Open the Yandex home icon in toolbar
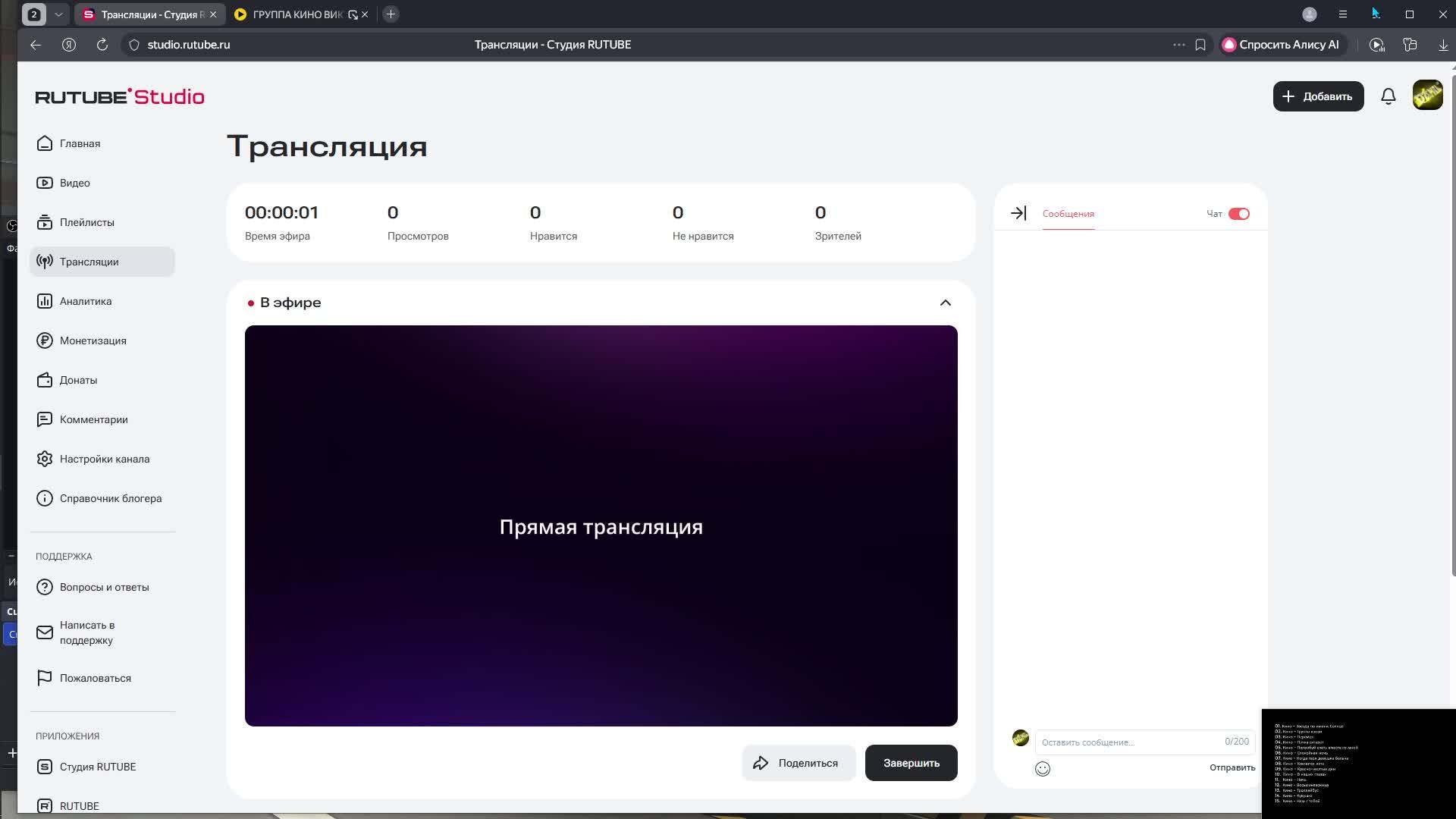This screenshot has width=1456, height=819. point(69,45)
